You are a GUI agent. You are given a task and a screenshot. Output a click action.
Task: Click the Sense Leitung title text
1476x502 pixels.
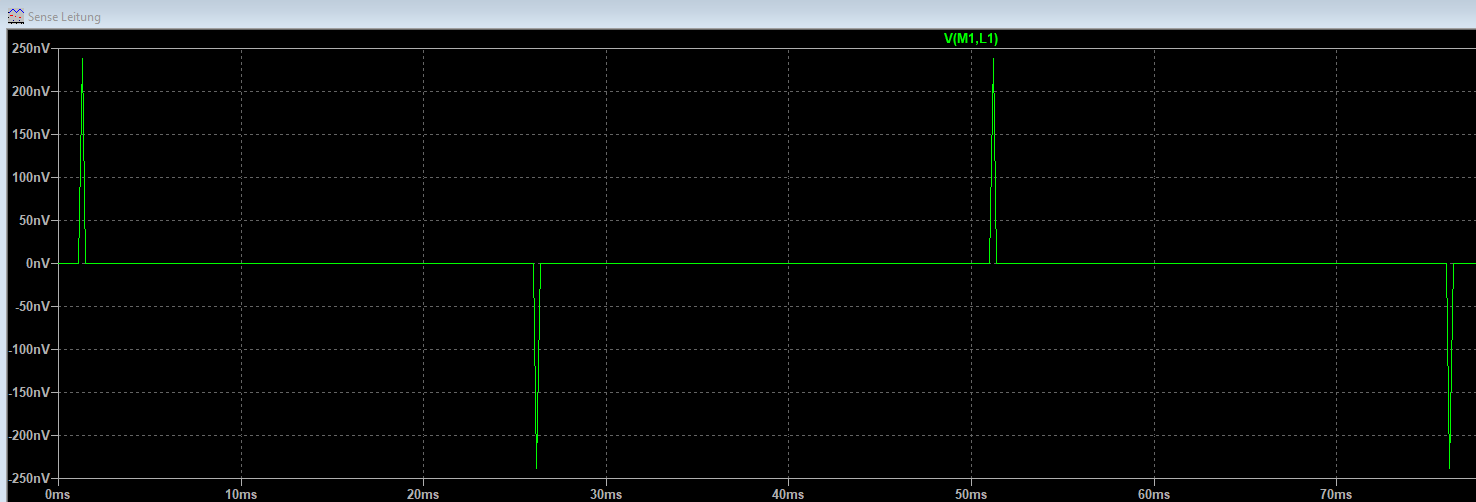pyautogui.click(x=64, y=17)
